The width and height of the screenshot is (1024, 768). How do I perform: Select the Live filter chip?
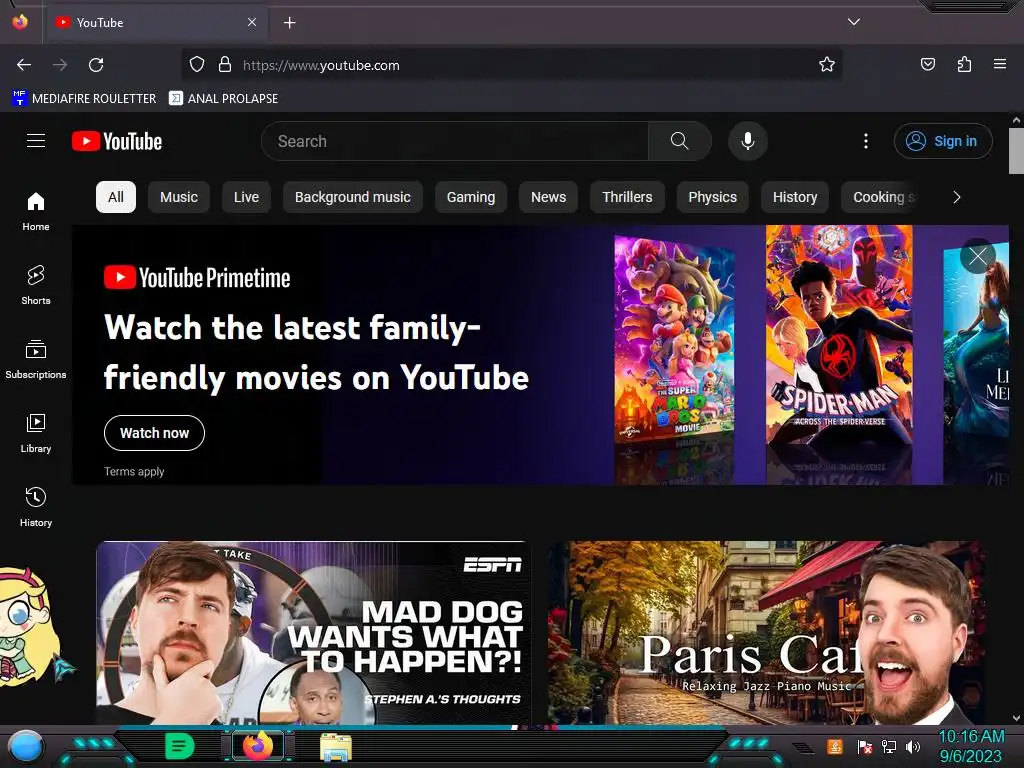coord(246,197)
